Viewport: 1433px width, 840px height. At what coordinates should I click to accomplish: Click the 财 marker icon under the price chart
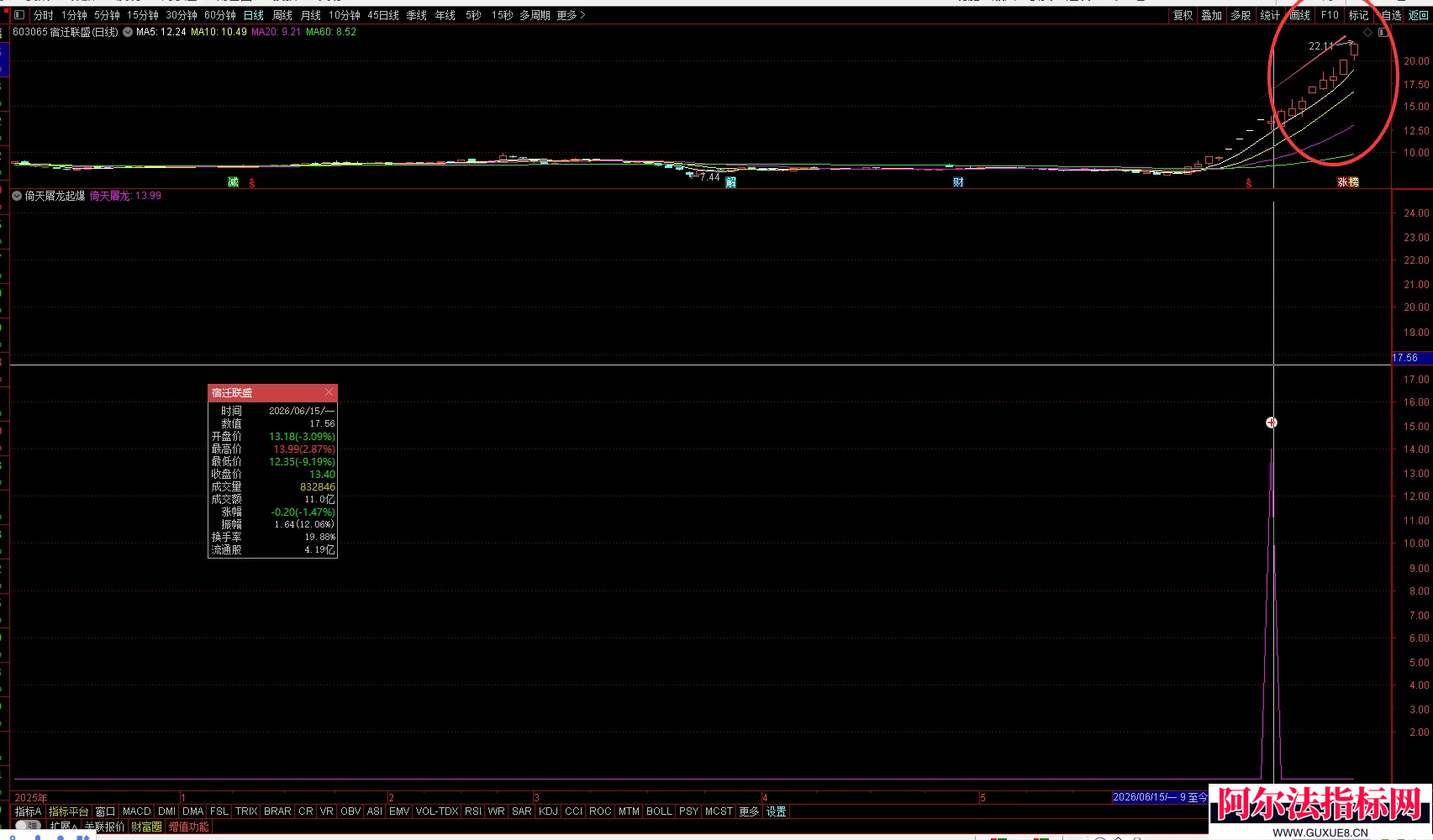(x=958, y=182)
